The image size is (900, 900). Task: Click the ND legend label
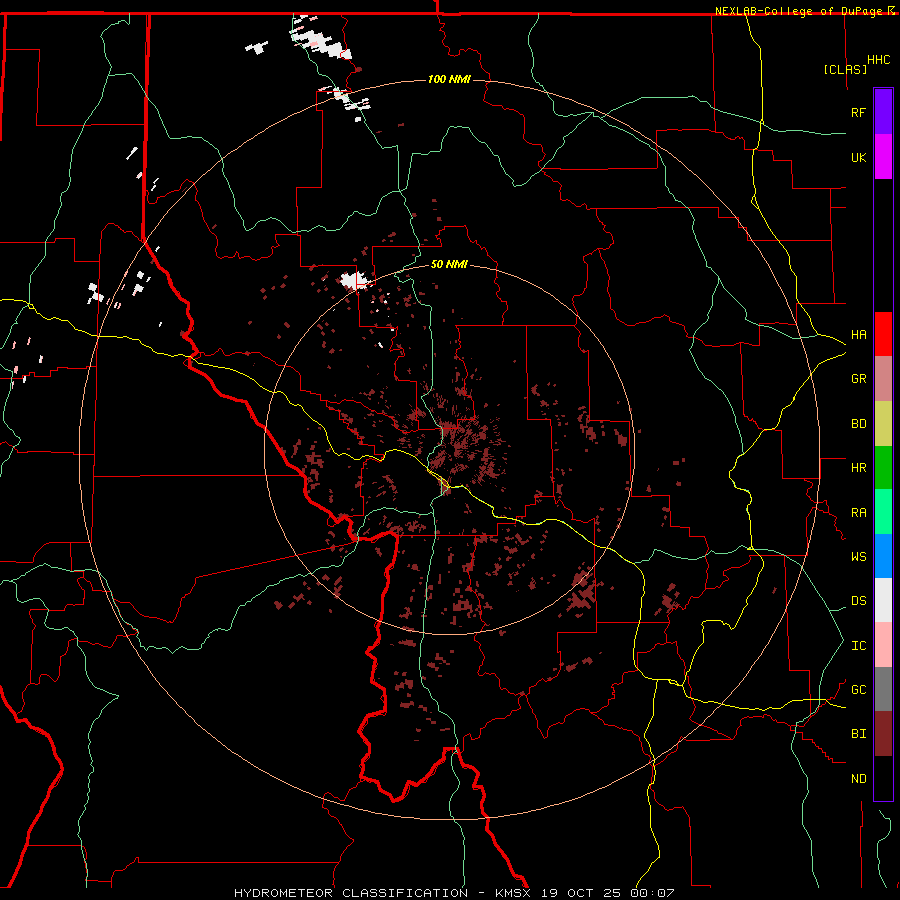(858, 779)
